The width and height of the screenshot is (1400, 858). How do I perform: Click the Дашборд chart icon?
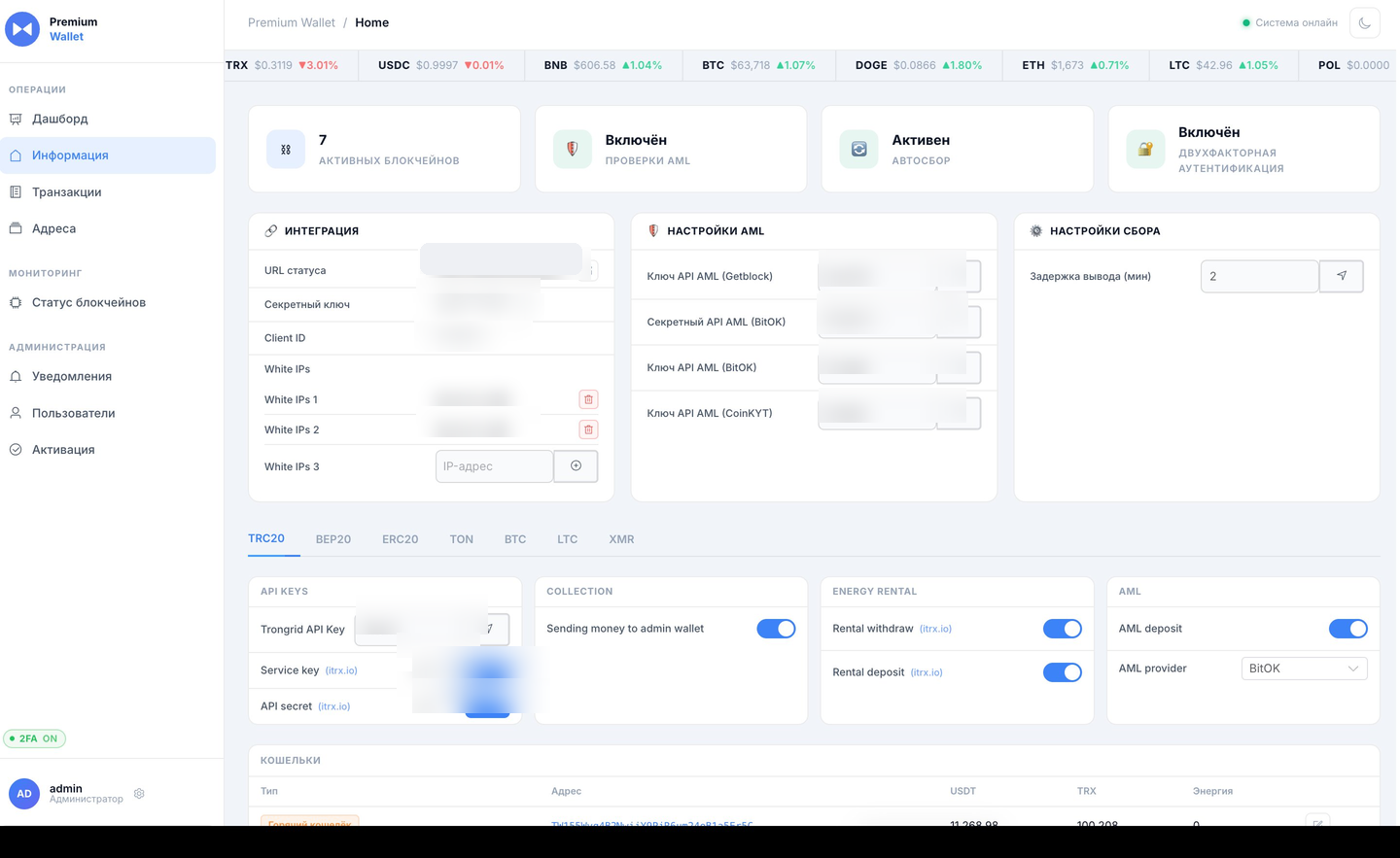(x=16, y=119)
